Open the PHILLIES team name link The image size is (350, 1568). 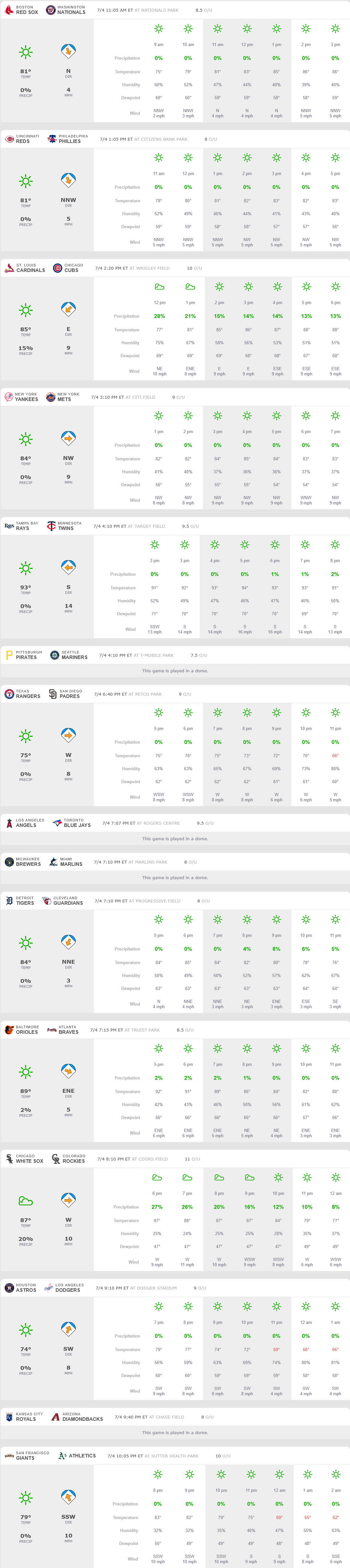click(70, 141)
